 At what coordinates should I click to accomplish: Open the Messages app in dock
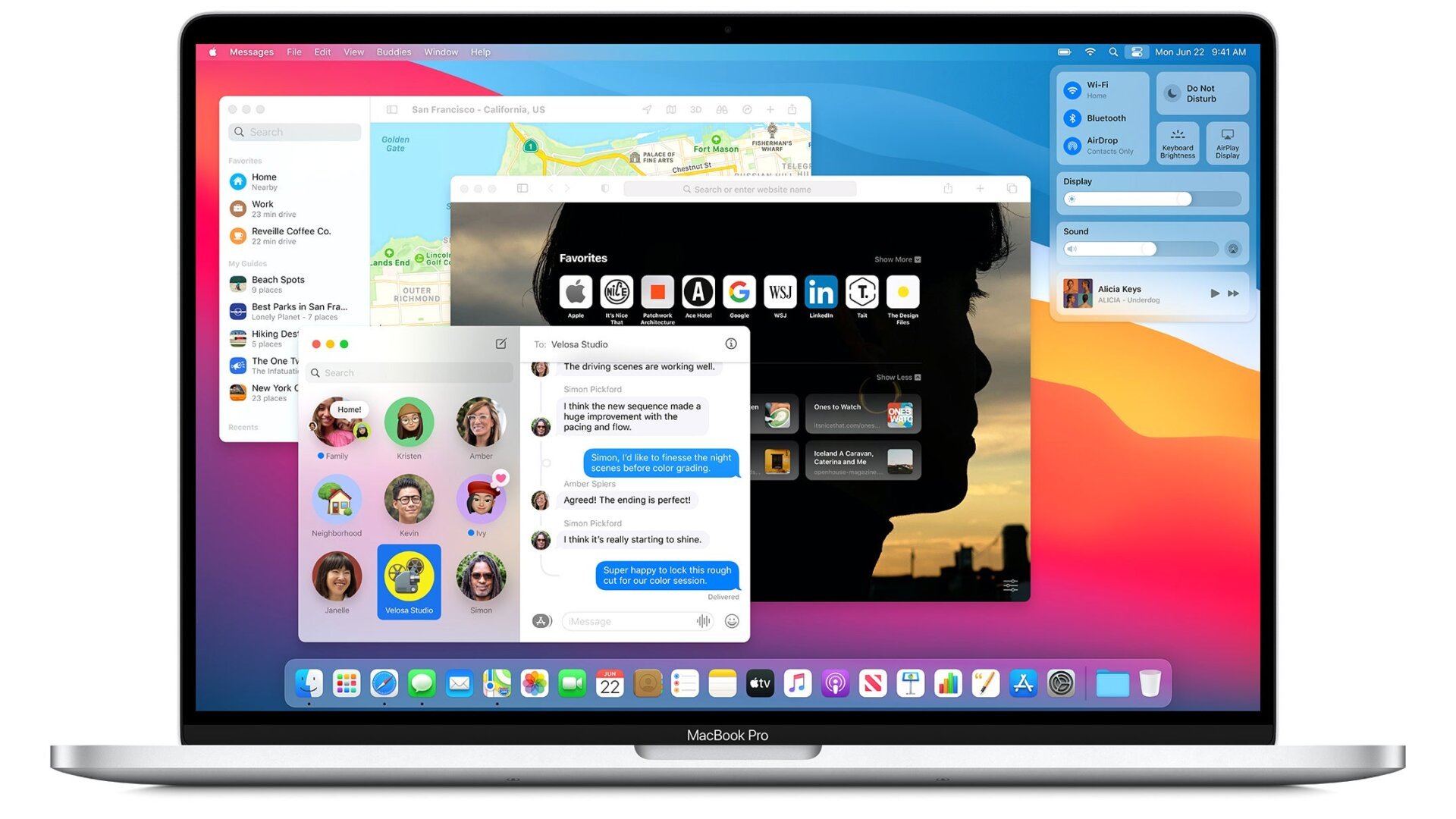421,683
